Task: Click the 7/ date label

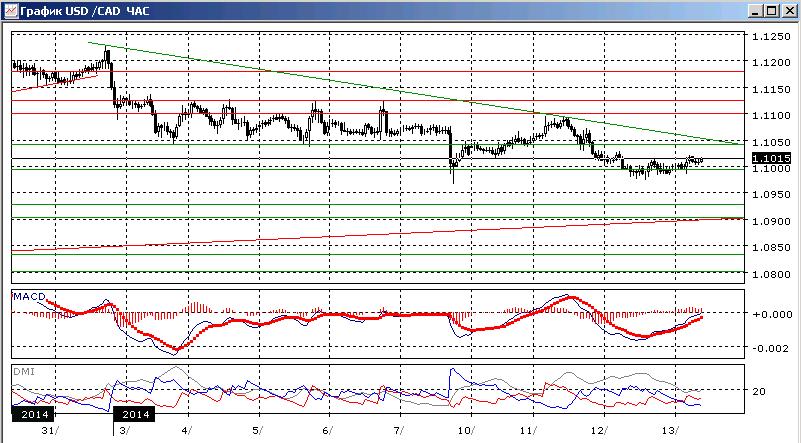Action: pyautogui.click(x=398, y=430)
